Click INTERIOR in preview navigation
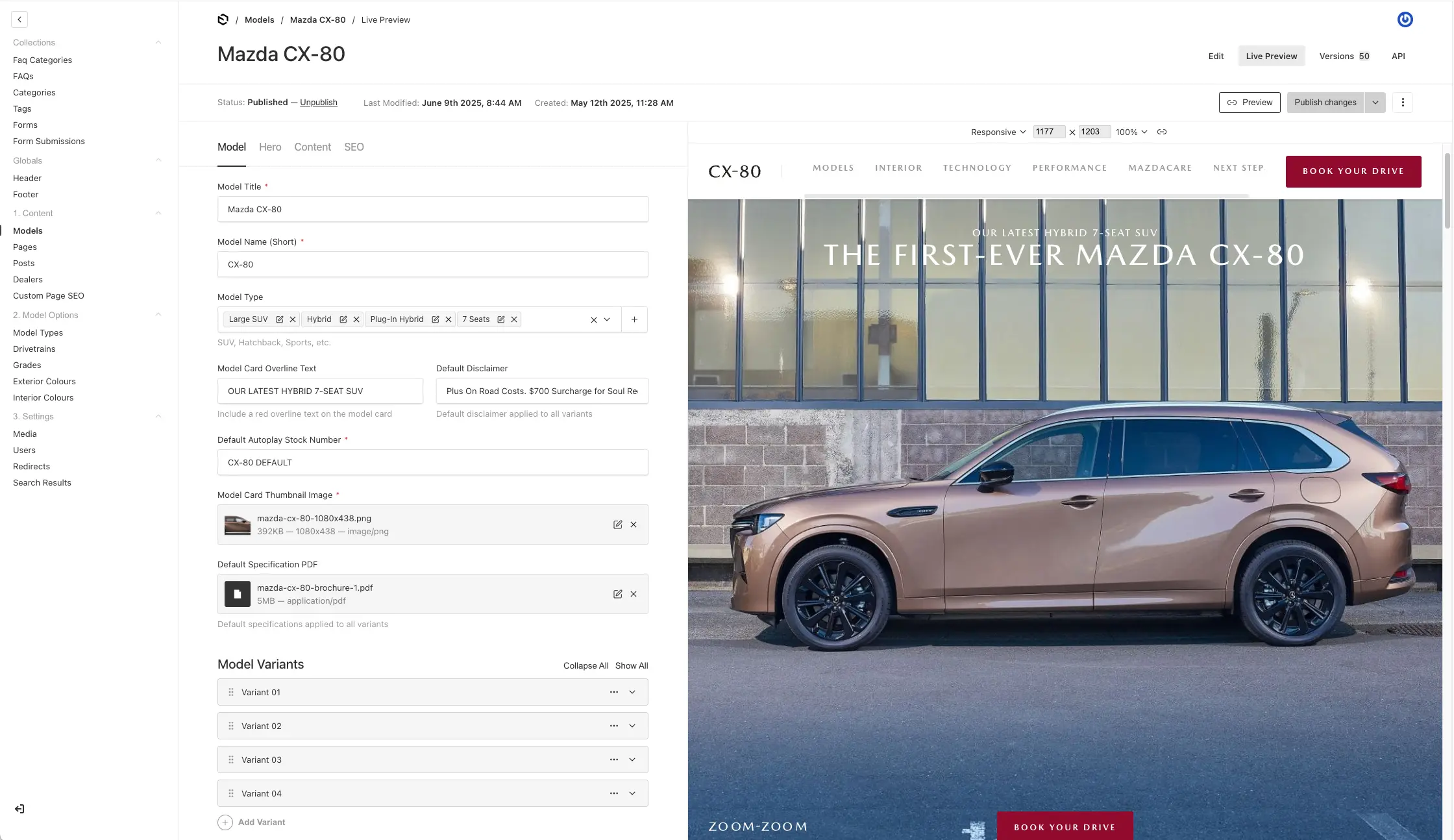Image resolution: width=1454 pixels, height=840 pixels. point(898,167)
